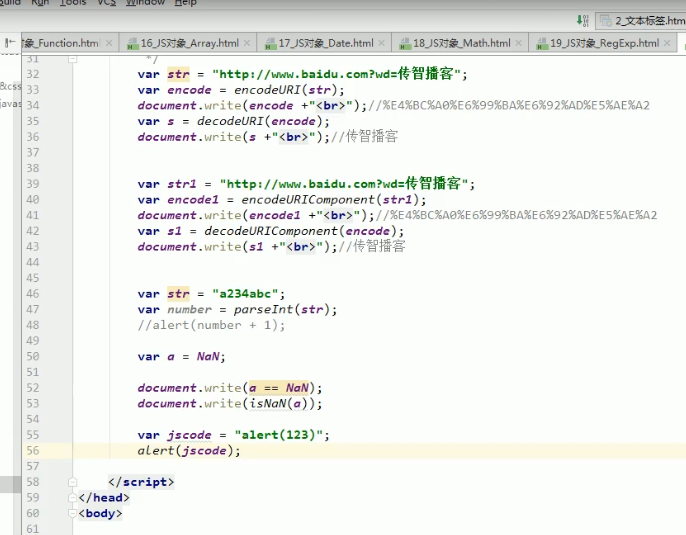Click the percent-encoded comment on line 41

pos(516,215)
